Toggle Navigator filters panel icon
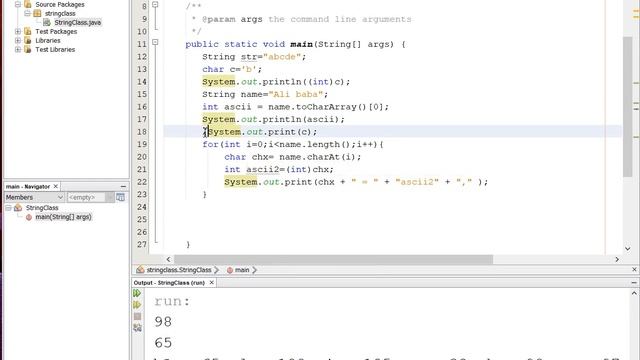The image size is (640, 360). pyautogui.click(x=120, y=197)
